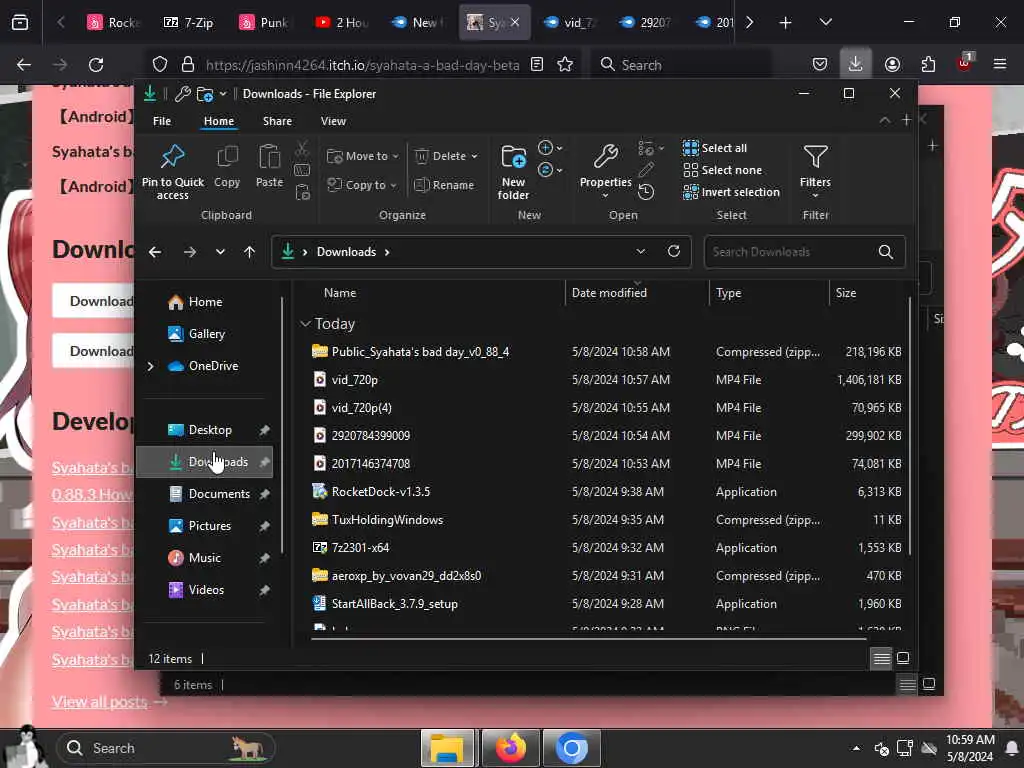Viewport: 1024px width, 768px height.
Task: Expand the OneDrive tree node
Action: pos(151,366)
